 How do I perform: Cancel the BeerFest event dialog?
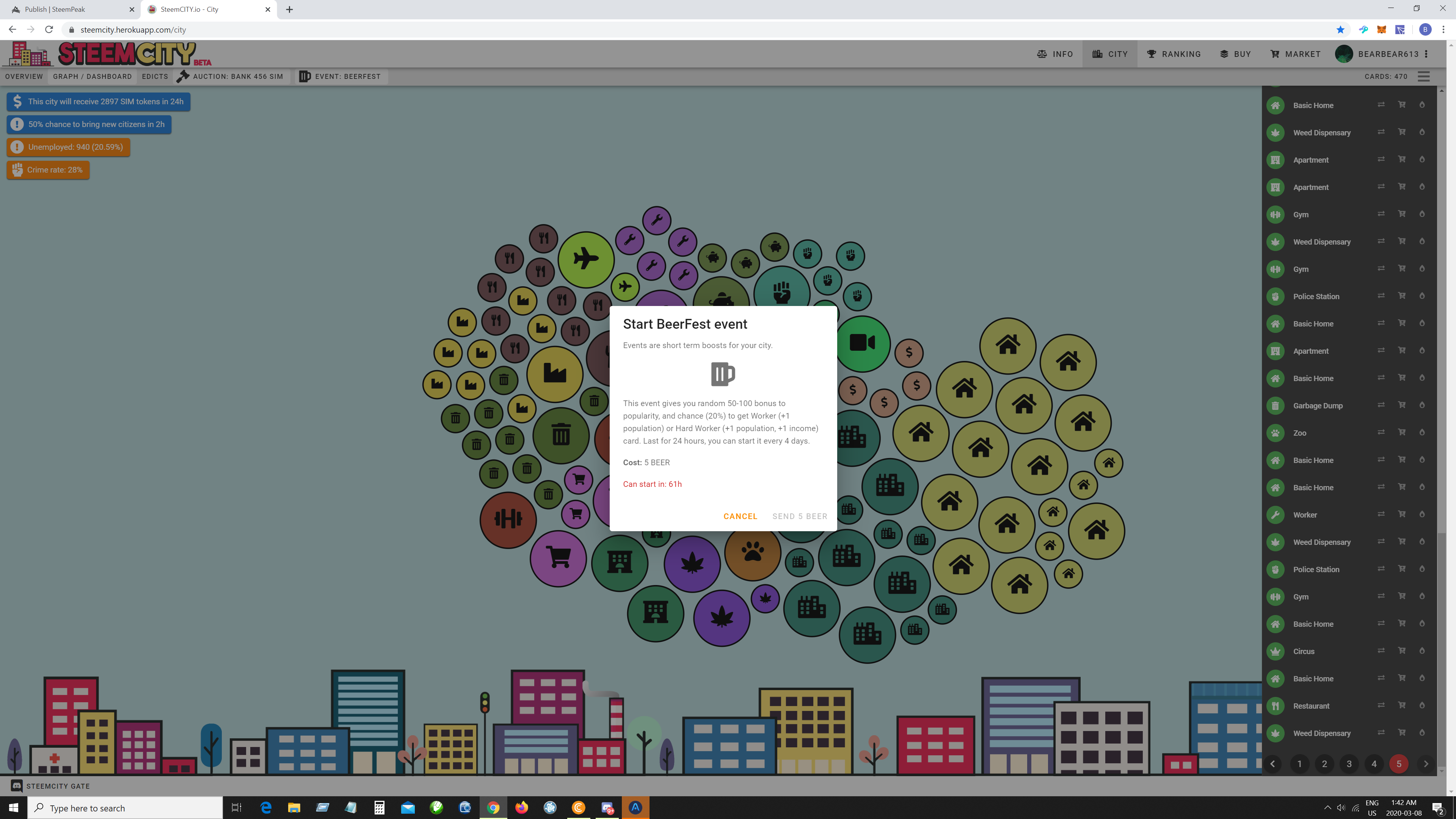(740, 516)
